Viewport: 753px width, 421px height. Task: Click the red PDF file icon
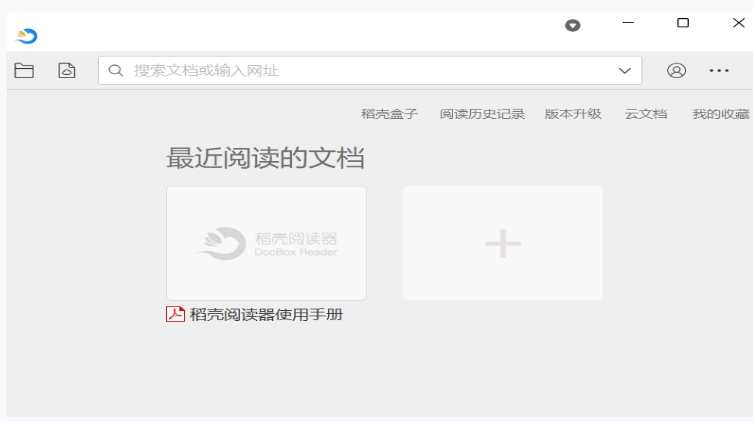(x=175, y=314)
